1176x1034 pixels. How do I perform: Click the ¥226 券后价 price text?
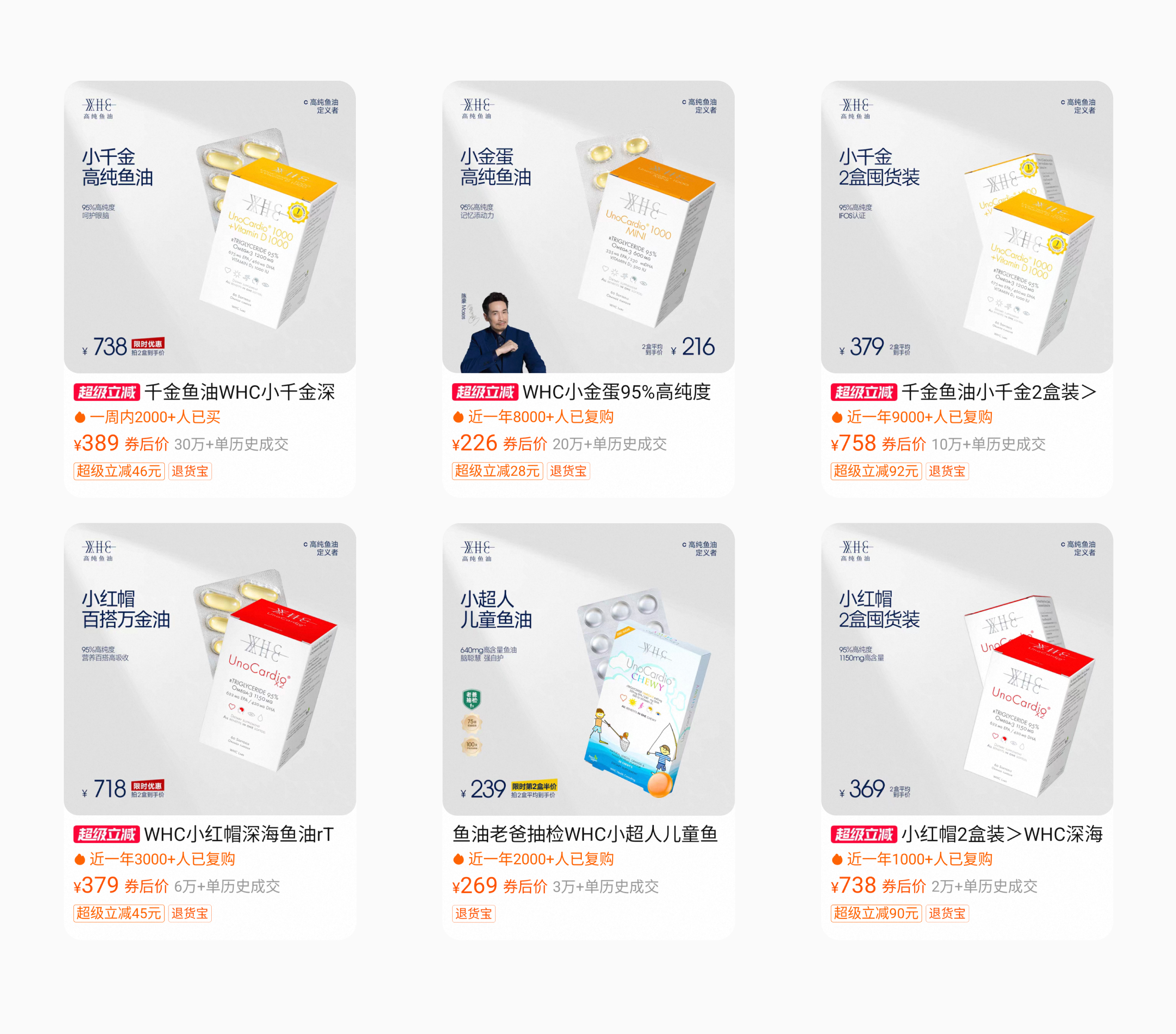click(x=500, y=443)
